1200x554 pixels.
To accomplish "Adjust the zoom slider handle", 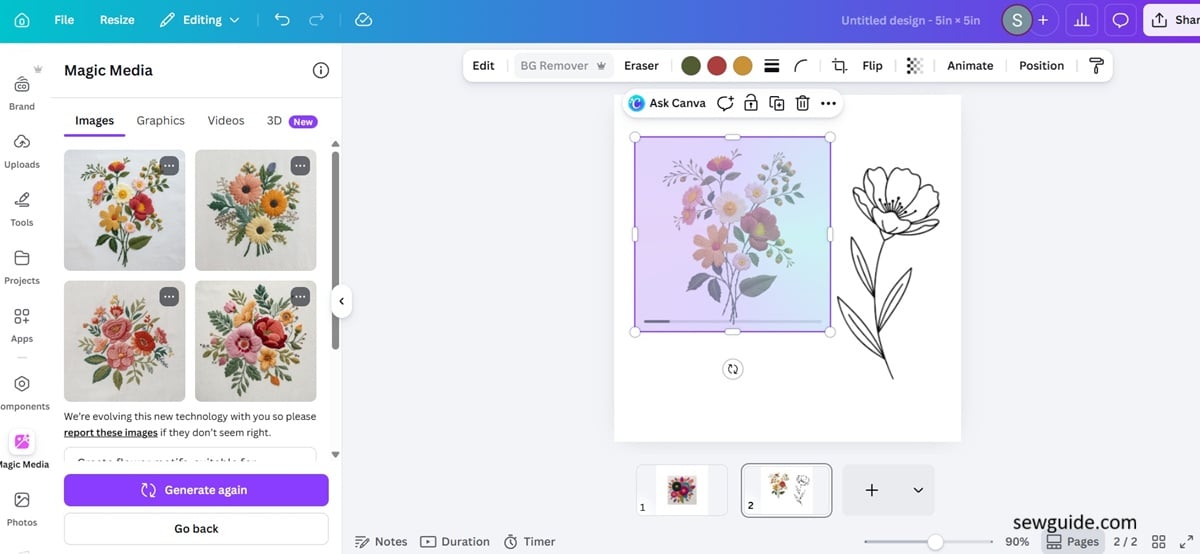I will [935, 541].
